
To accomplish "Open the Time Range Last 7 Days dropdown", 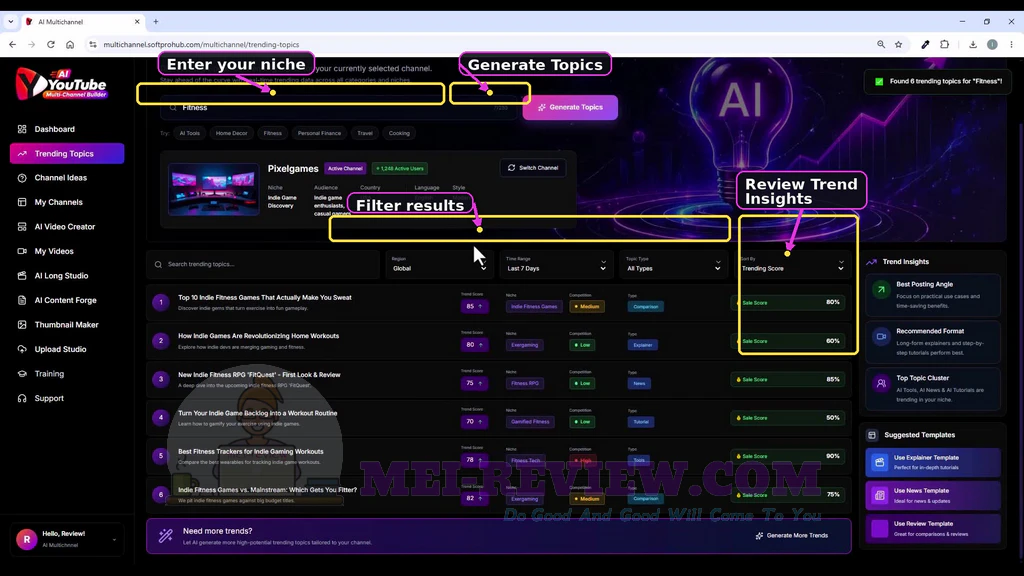I will [x=556, y=264].
